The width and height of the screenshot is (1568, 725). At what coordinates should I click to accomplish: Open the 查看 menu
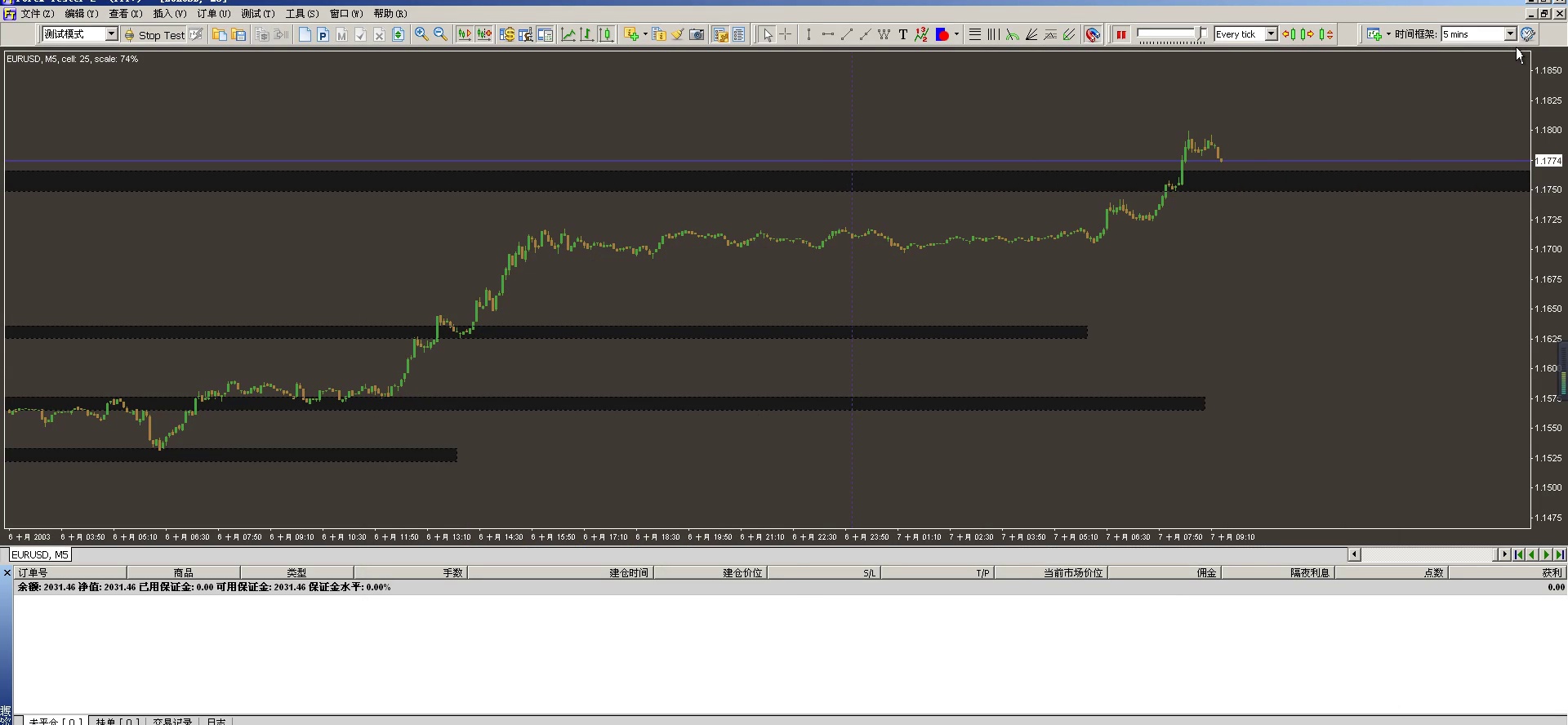[x=125, y=13]
